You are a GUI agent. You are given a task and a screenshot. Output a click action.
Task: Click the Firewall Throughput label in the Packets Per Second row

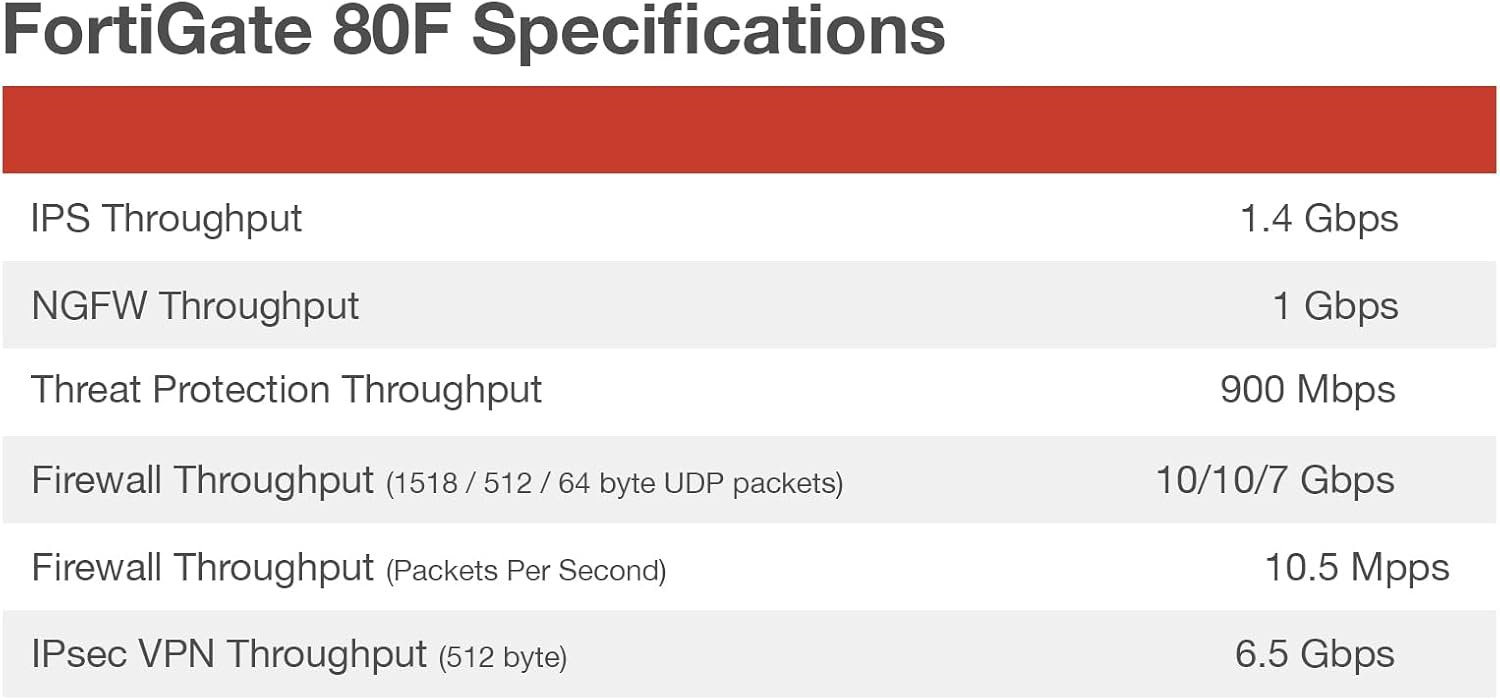point(202,568)
